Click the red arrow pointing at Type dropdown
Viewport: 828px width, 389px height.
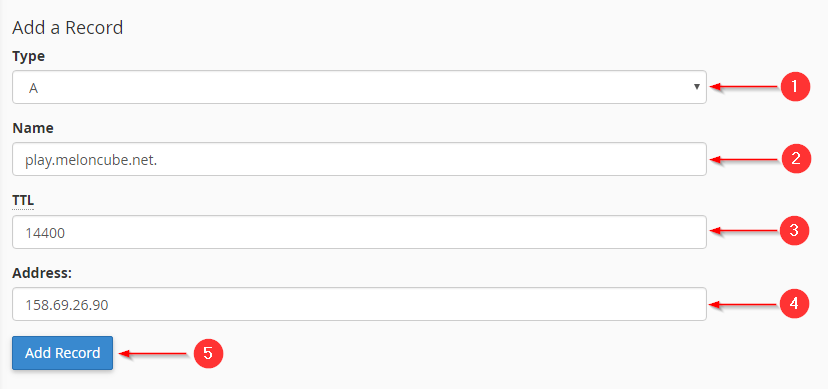point(744,87)
